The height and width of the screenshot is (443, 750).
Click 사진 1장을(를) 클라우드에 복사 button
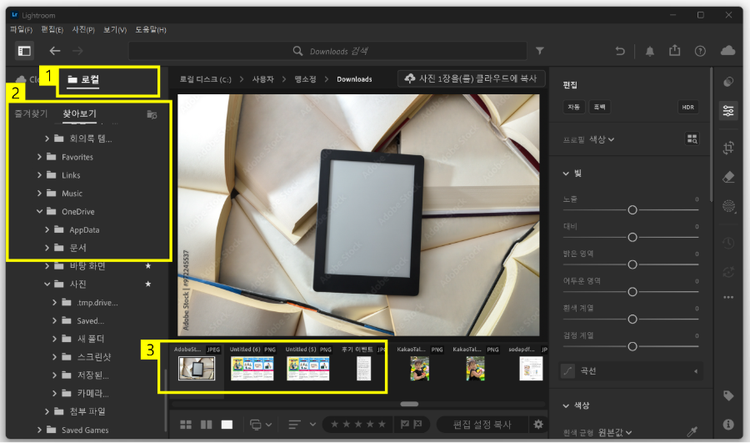point(471,78)
